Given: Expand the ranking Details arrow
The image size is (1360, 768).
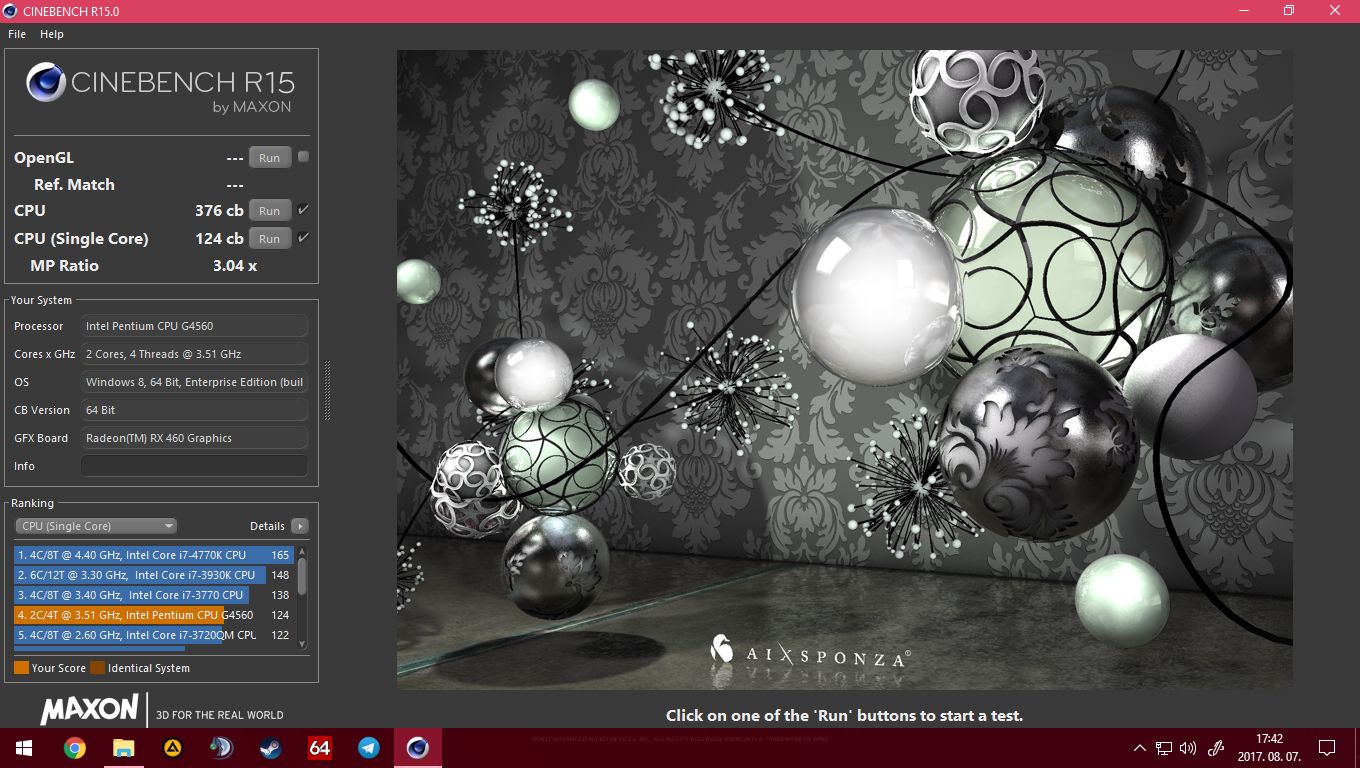Looking at the screenshot, I should pyautogui.click(x=299, y=526).
